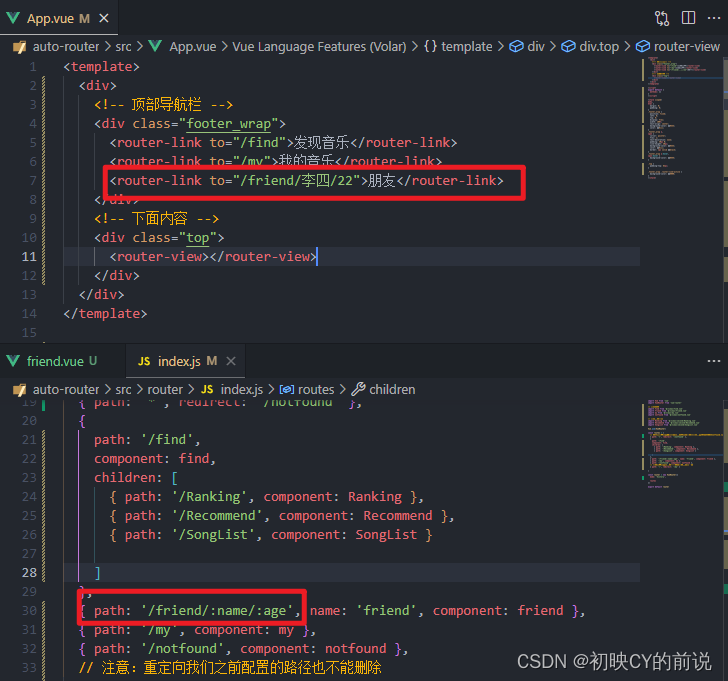Click App.vue breadcrumb item
The width and height of the screenshot is (728, 681).
(x=193, y=47)
